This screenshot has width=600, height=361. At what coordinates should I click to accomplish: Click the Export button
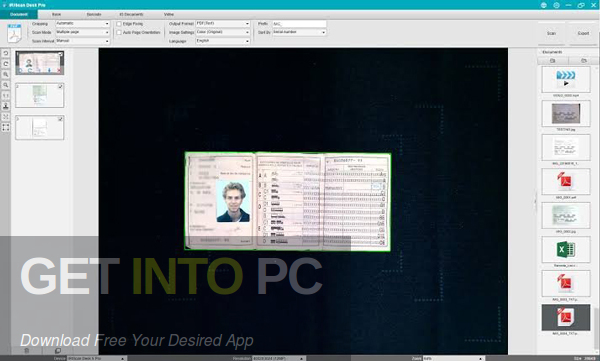(x=583, y=33)
